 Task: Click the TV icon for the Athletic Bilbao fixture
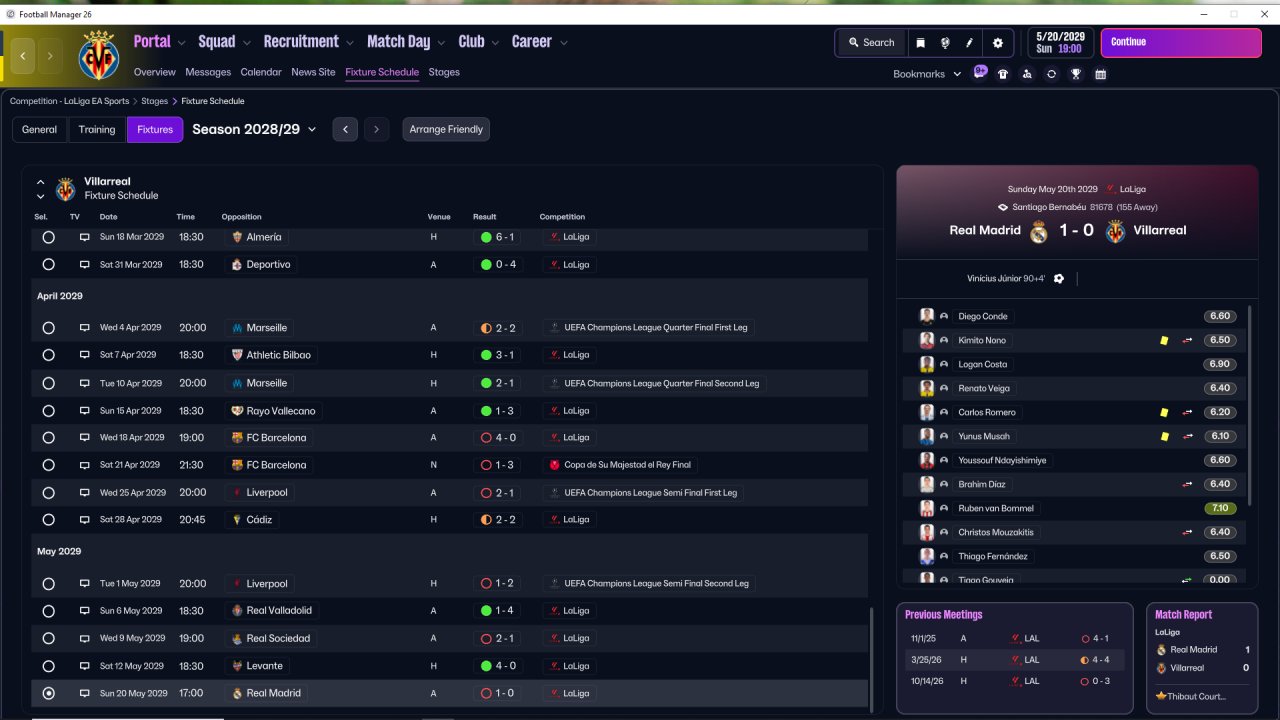84,355
